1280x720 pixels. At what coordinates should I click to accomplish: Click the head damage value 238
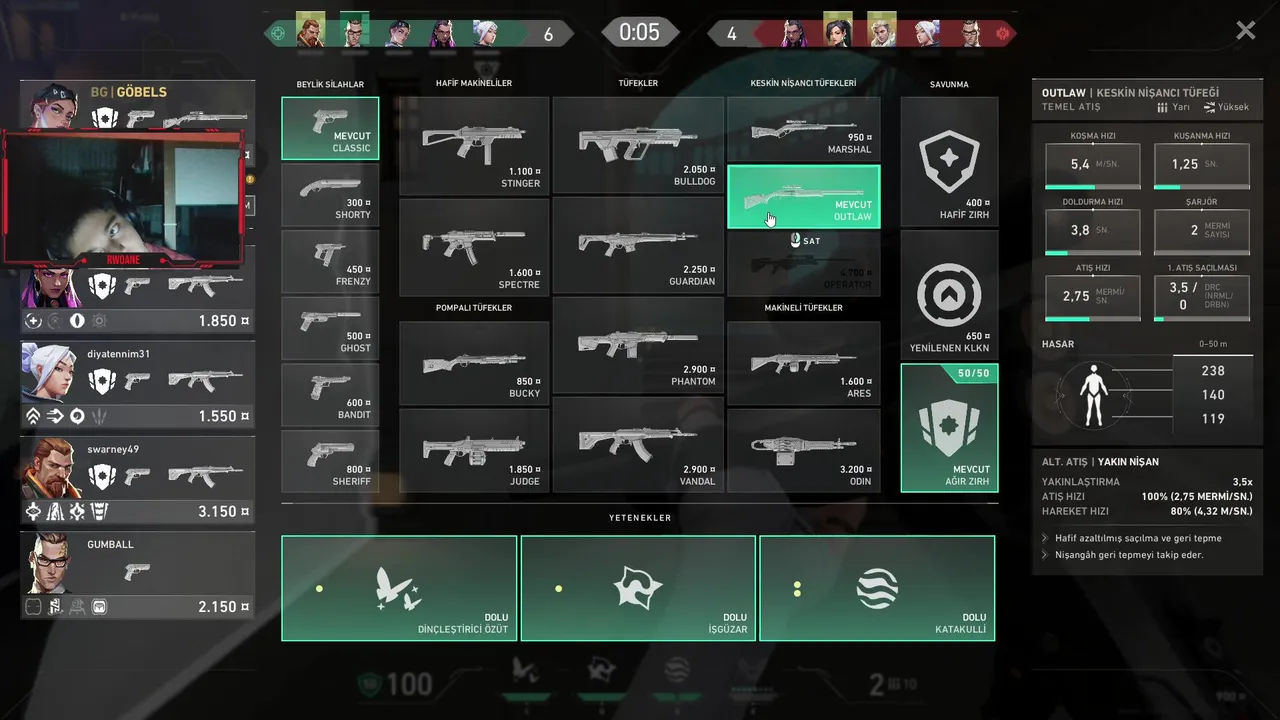1213,371
